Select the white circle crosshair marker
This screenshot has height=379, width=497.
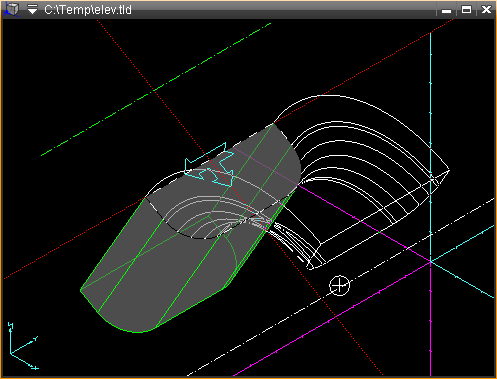pos(339,286)
